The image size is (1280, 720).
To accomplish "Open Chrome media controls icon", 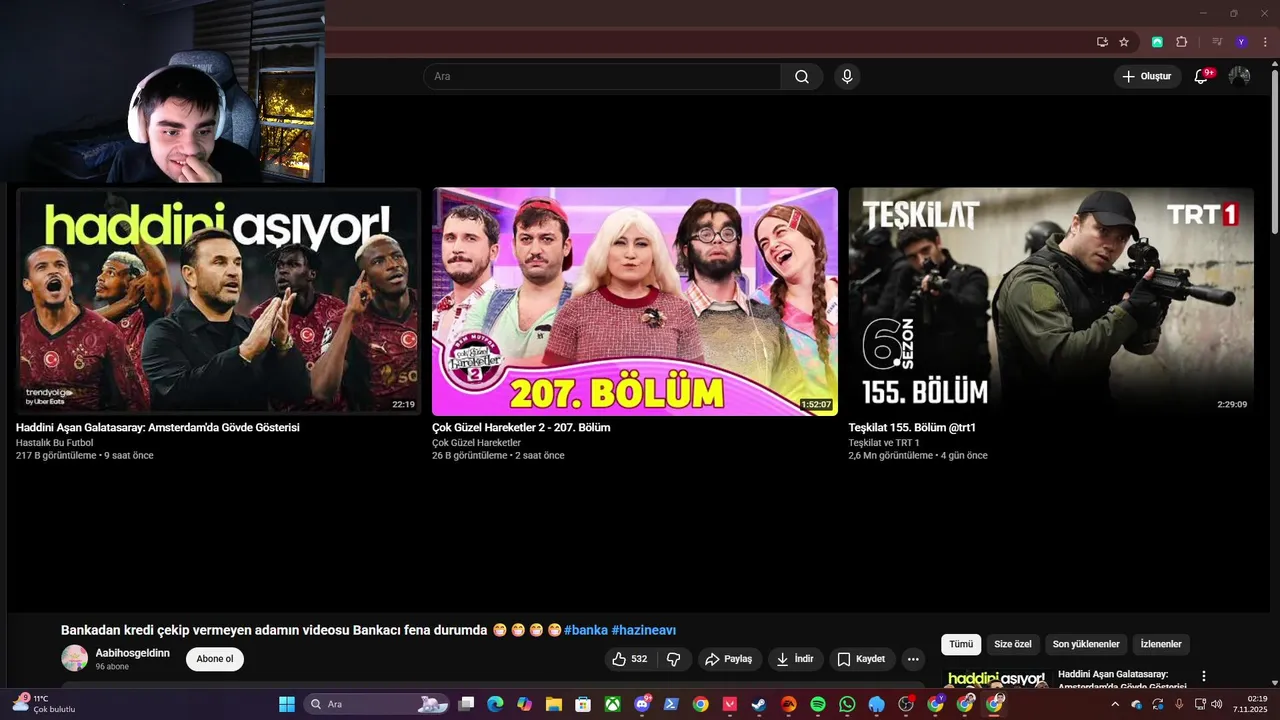I will click(x=1217, y=42).
